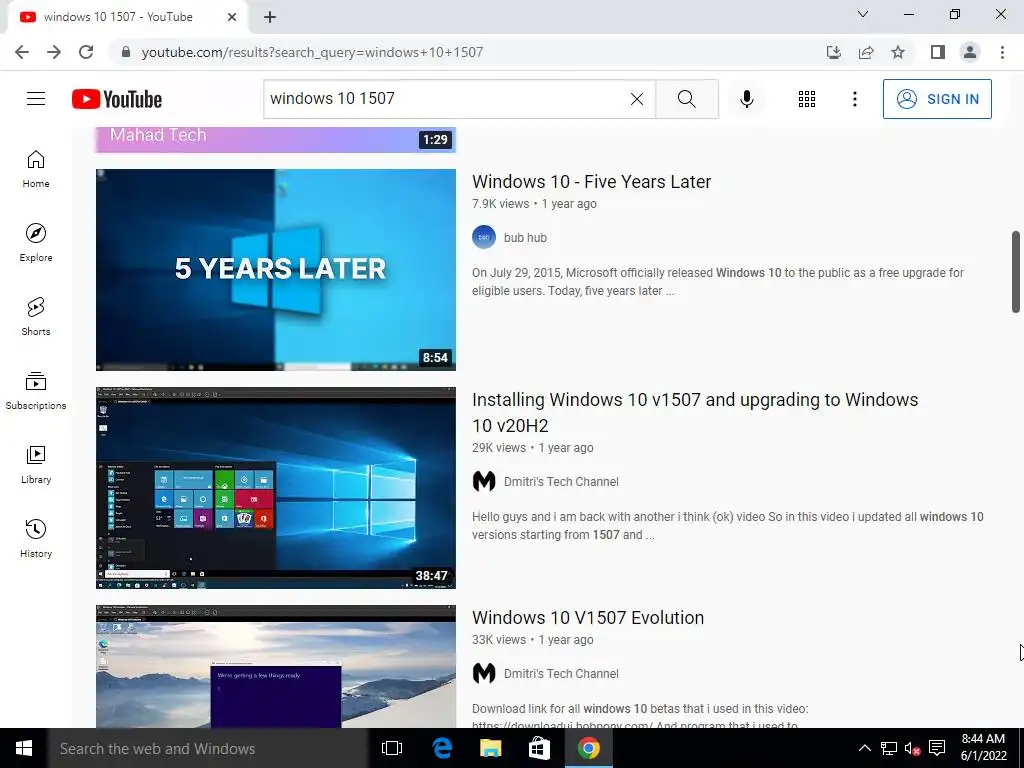Close the windows 10 1507 tab
The width and height of the screenshot is (1024, 768).
[x=232, y=17]
